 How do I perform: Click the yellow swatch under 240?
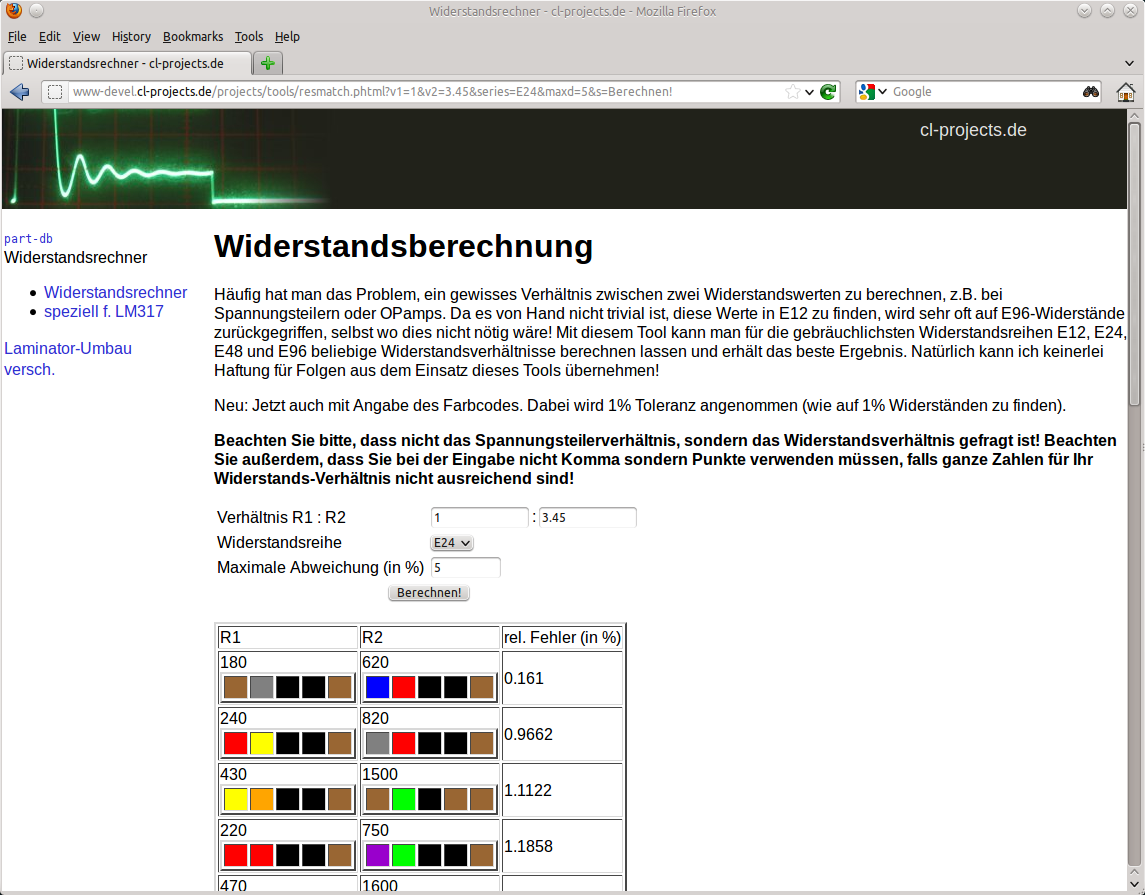(261, 743)
